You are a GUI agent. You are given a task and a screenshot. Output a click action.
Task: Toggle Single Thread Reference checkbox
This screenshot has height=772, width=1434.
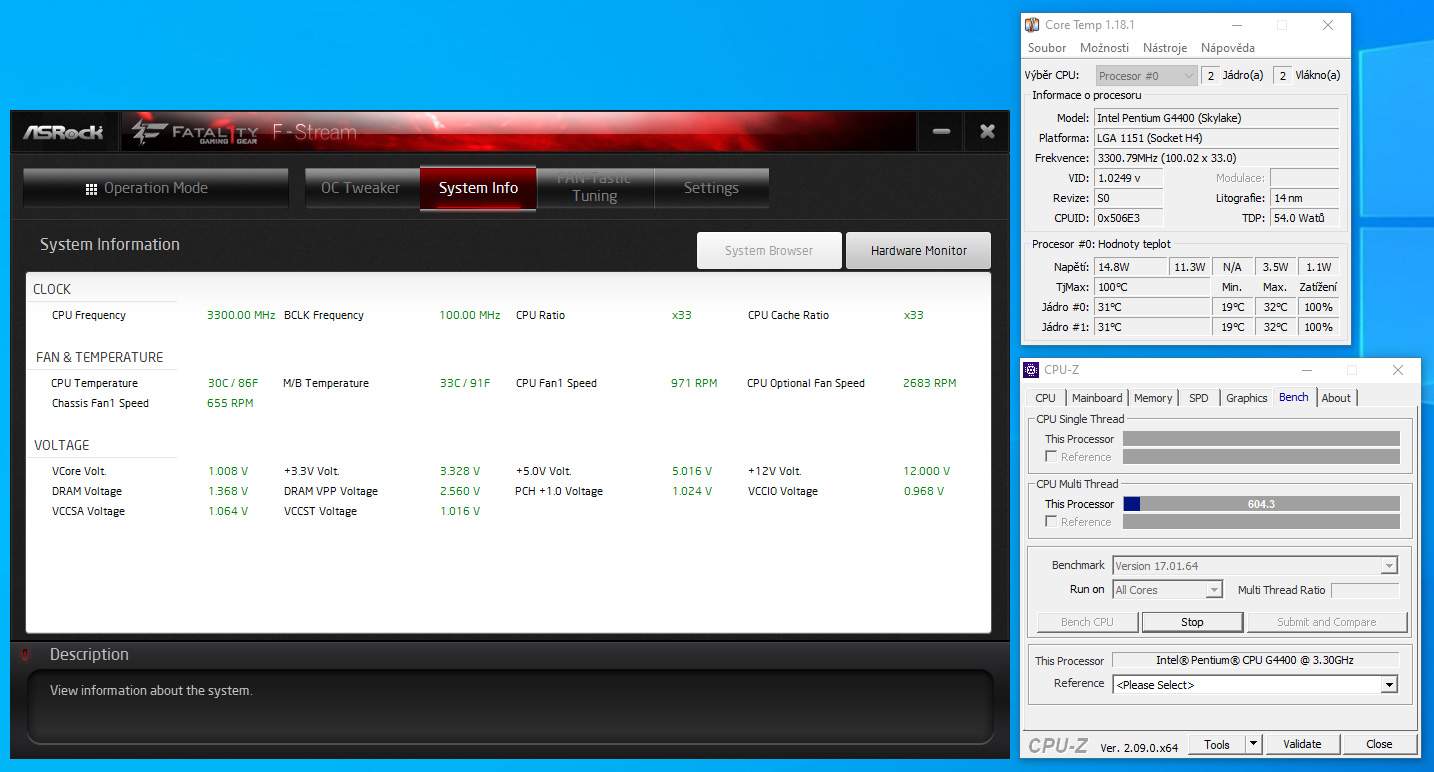point(1051,457)
